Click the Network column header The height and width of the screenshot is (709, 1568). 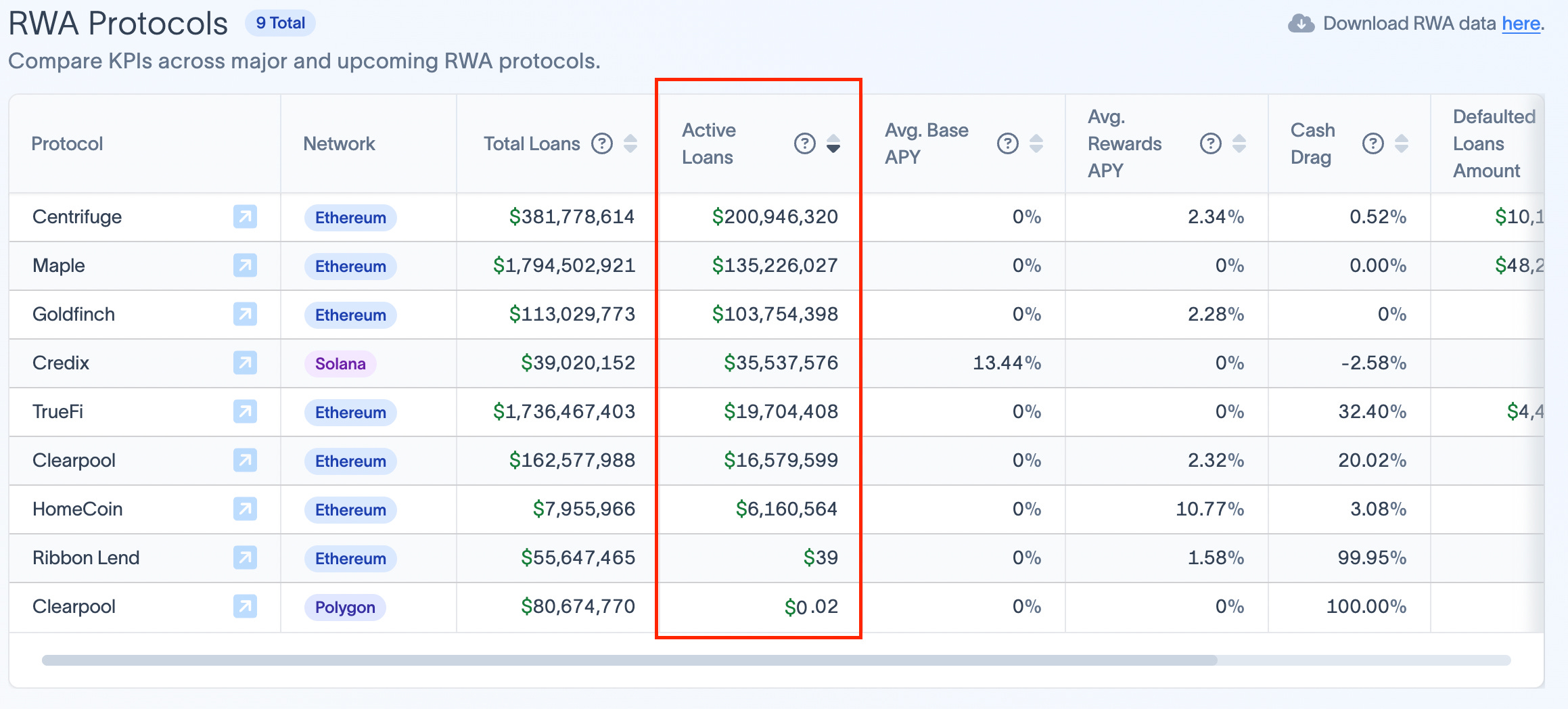tap(339, 143)
